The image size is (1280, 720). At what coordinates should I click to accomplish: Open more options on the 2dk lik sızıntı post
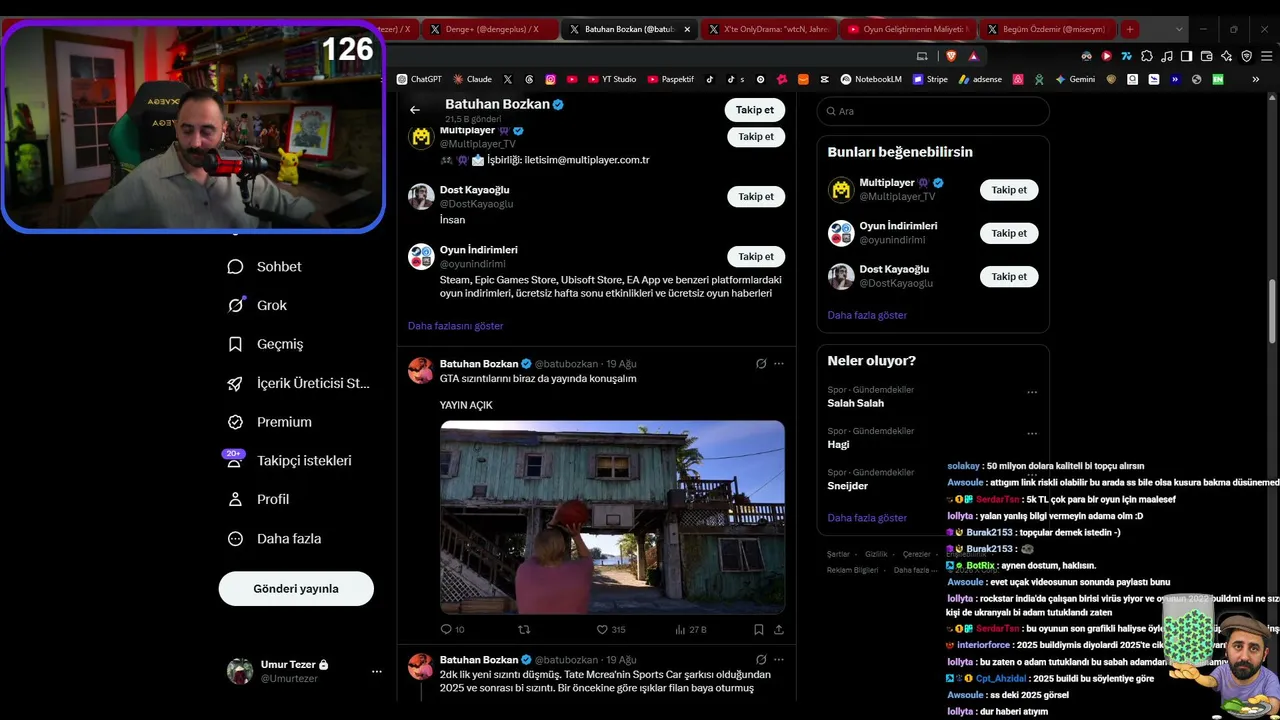pos(779,660)
